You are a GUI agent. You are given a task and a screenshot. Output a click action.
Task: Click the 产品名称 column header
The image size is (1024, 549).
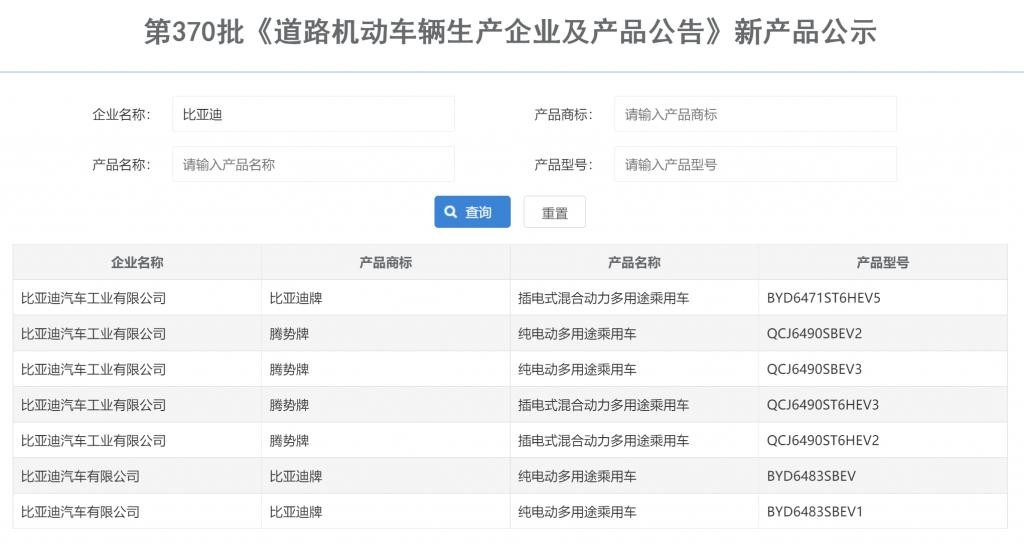click(634, 262)
